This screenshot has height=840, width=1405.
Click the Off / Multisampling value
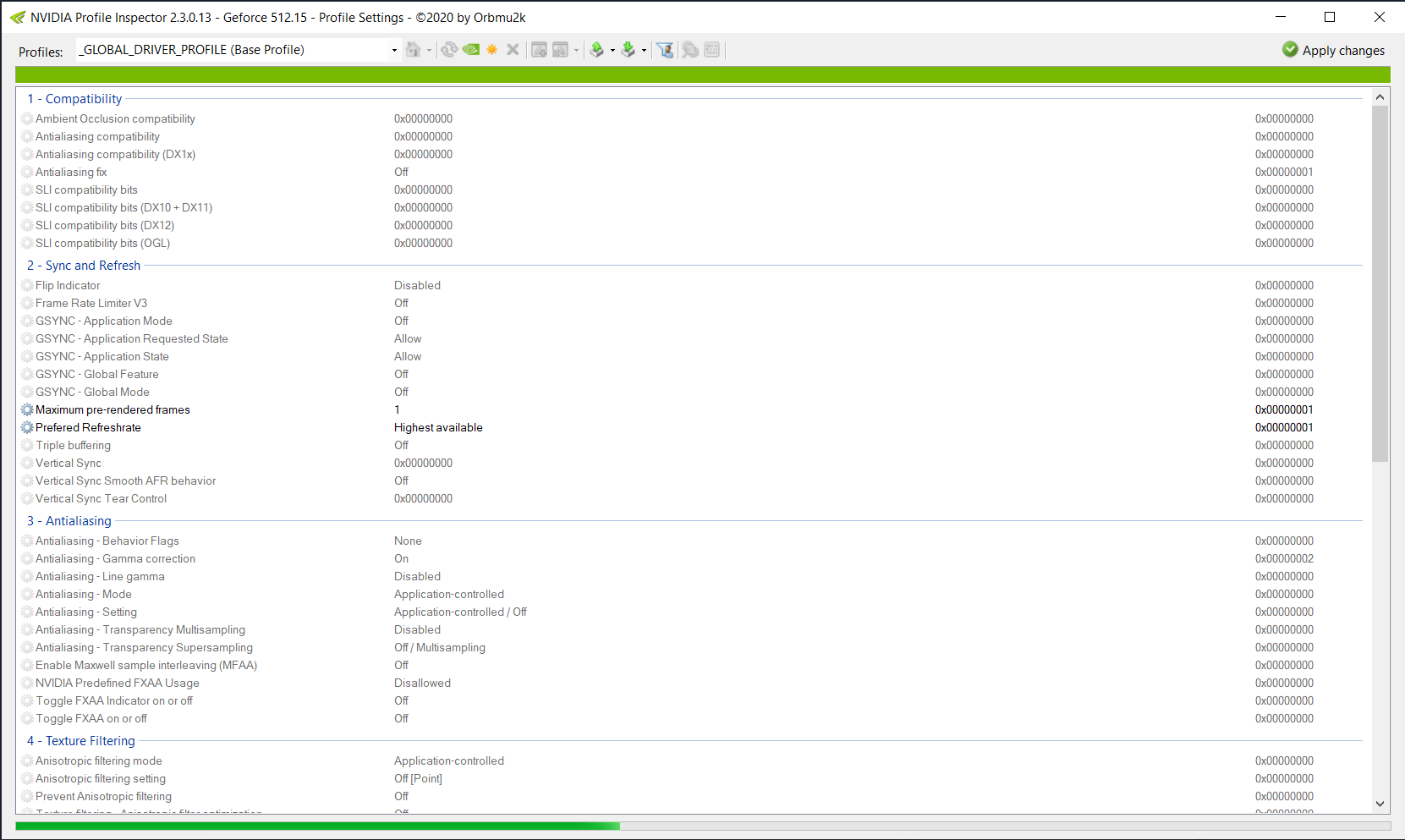(440, 647)
